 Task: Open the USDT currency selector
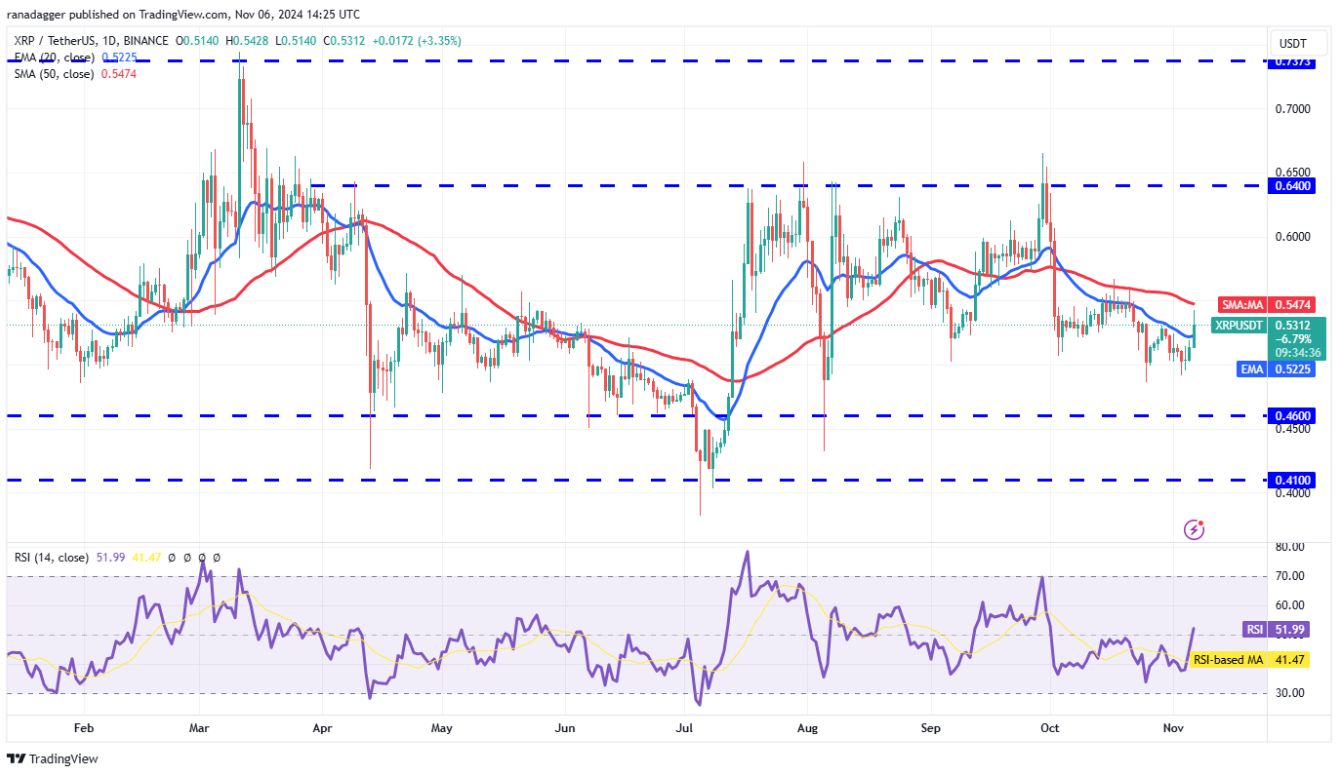pos(1291,43)
